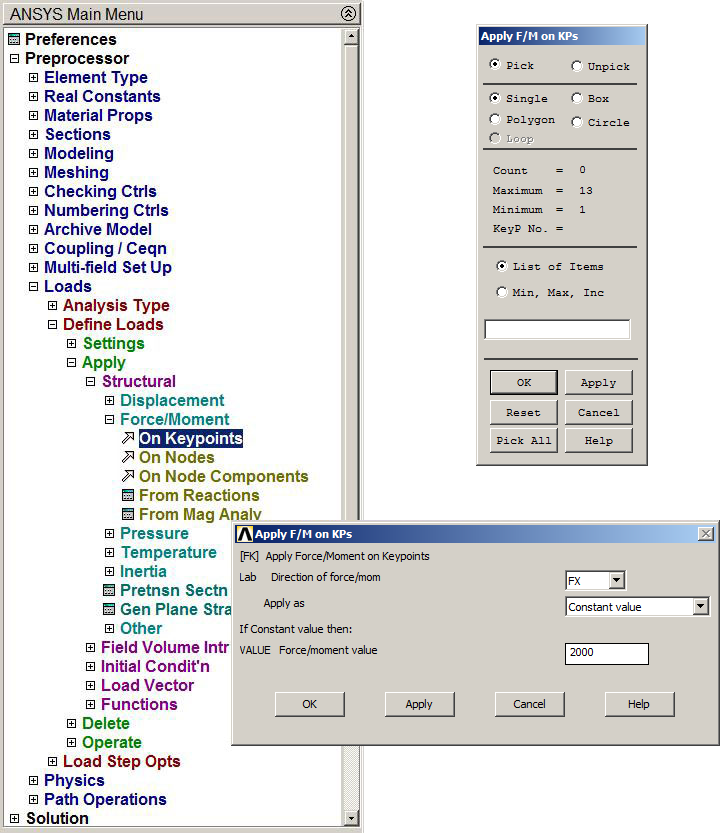Click the arrow icon beside On Nodes
This screenshot has height=833, width=720.
point(127,458)
